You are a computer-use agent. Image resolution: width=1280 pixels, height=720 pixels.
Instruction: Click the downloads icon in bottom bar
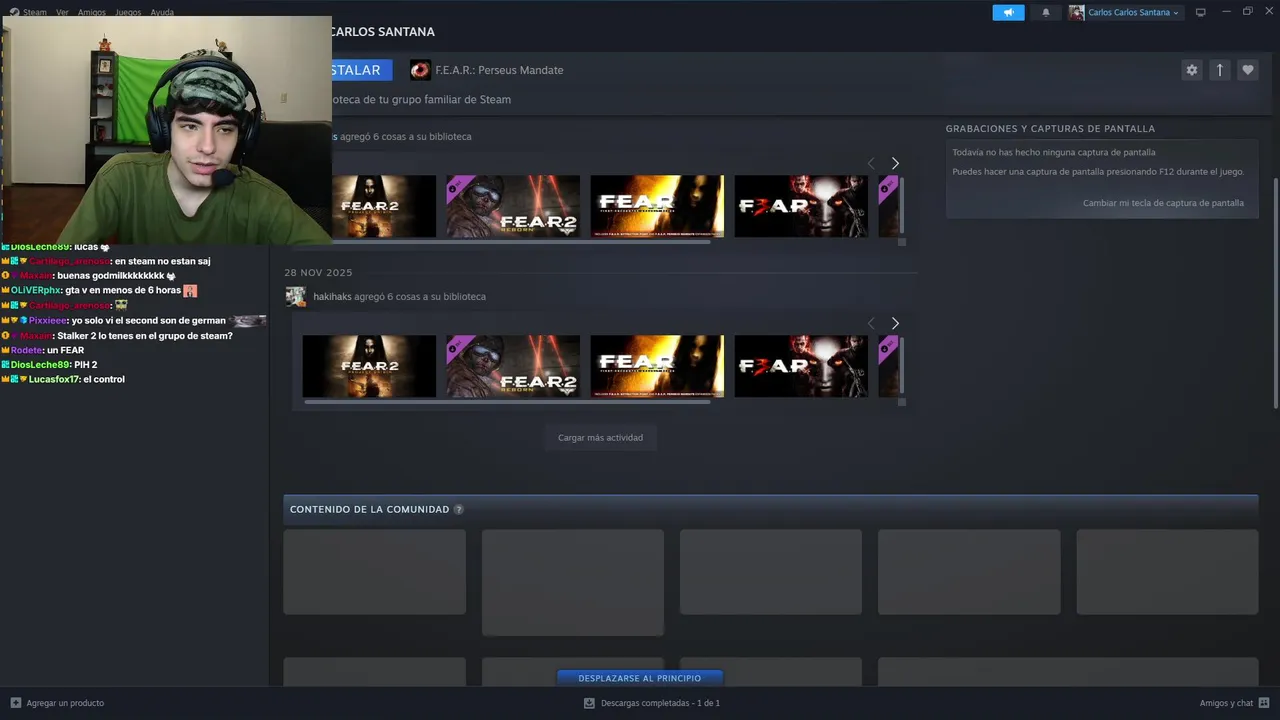click(x=589, y=703)
